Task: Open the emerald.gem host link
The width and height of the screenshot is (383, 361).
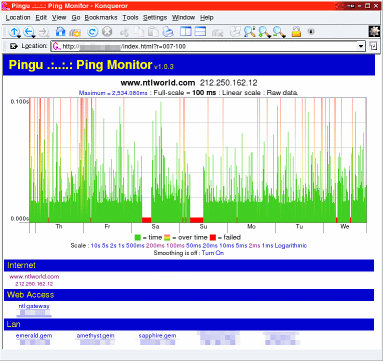Action: [34, 336]
